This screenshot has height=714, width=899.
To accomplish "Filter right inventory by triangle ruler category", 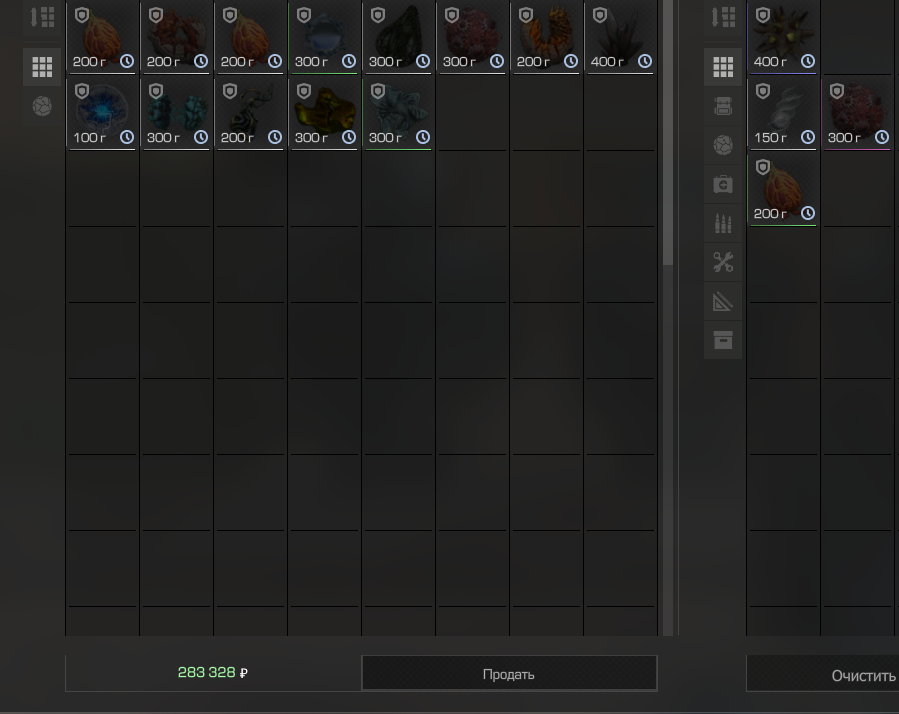I will pos(723,301).
